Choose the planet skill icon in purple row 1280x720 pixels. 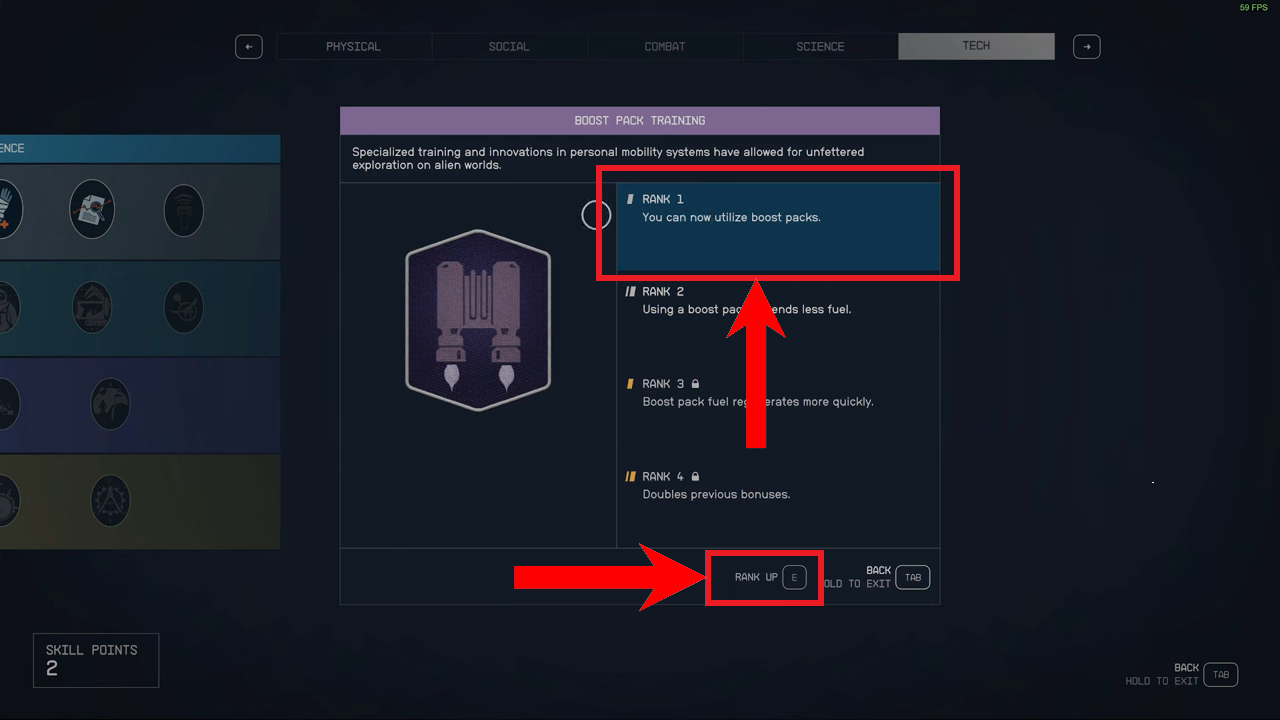pyautogui.click(x=110, y=403)
